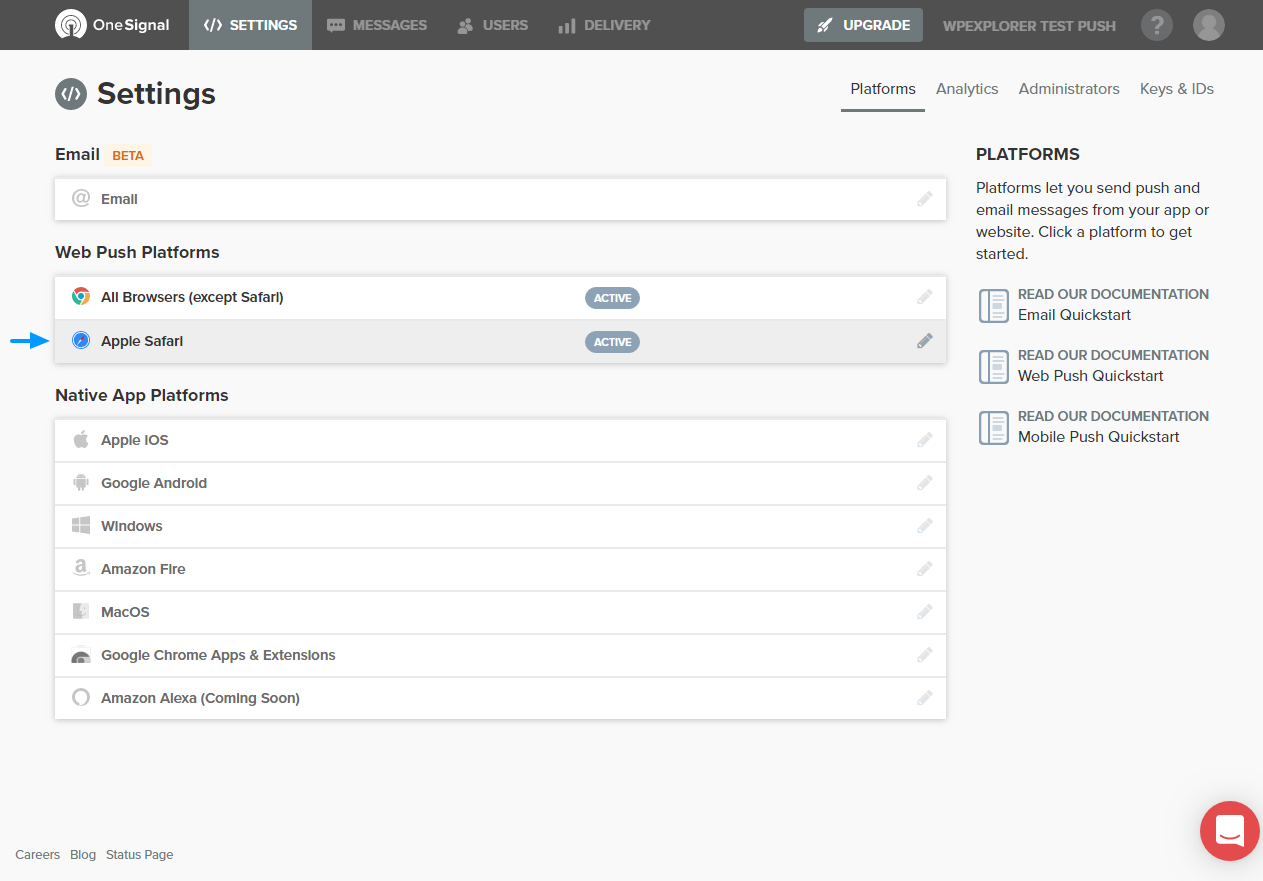Click the pencil edit icon for Apple Safari

925,341
